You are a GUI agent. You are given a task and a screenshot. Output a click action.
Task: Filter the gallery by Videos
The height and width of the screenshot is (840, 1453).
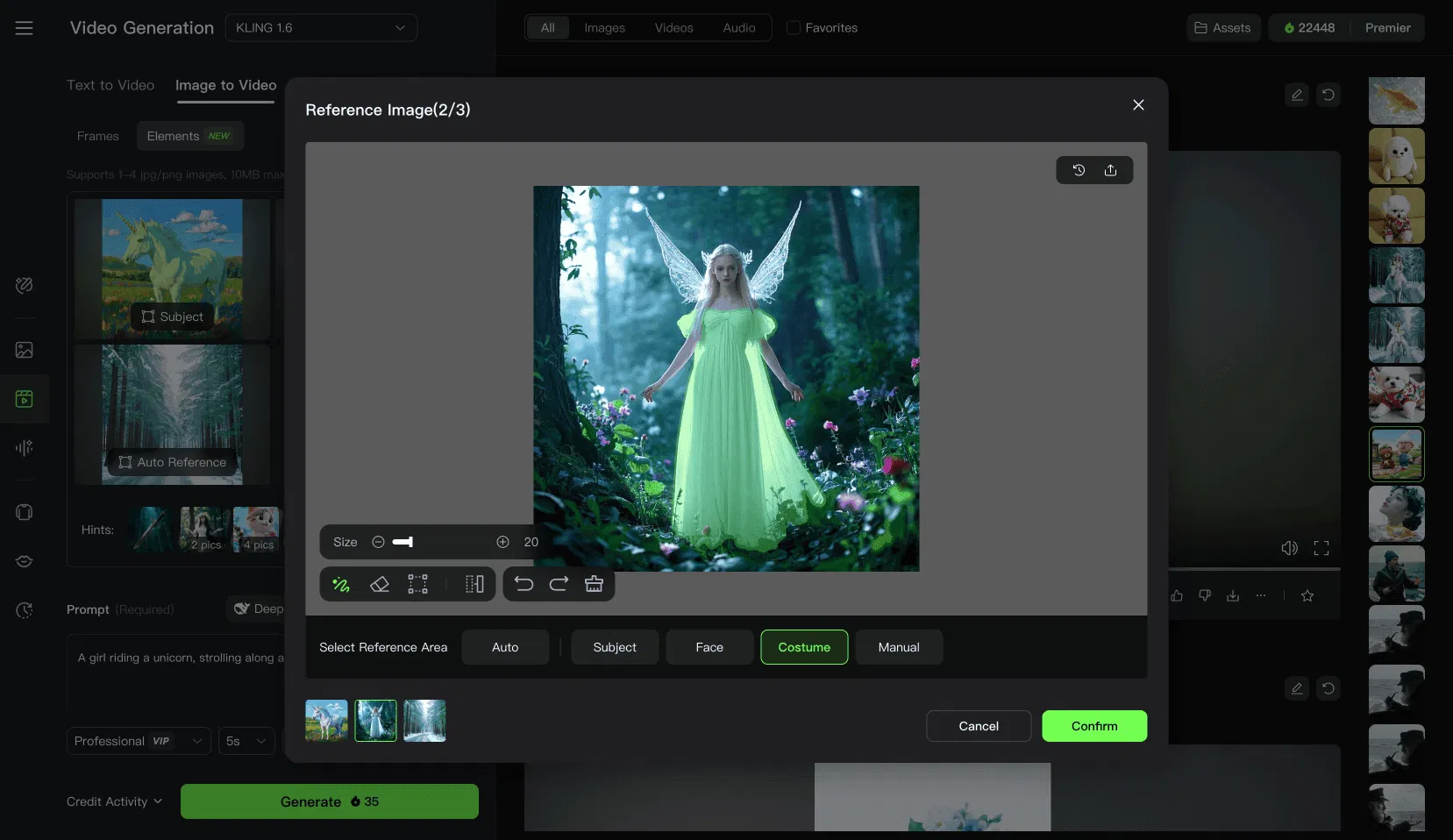pyautogui.click(x=673, y=28)
